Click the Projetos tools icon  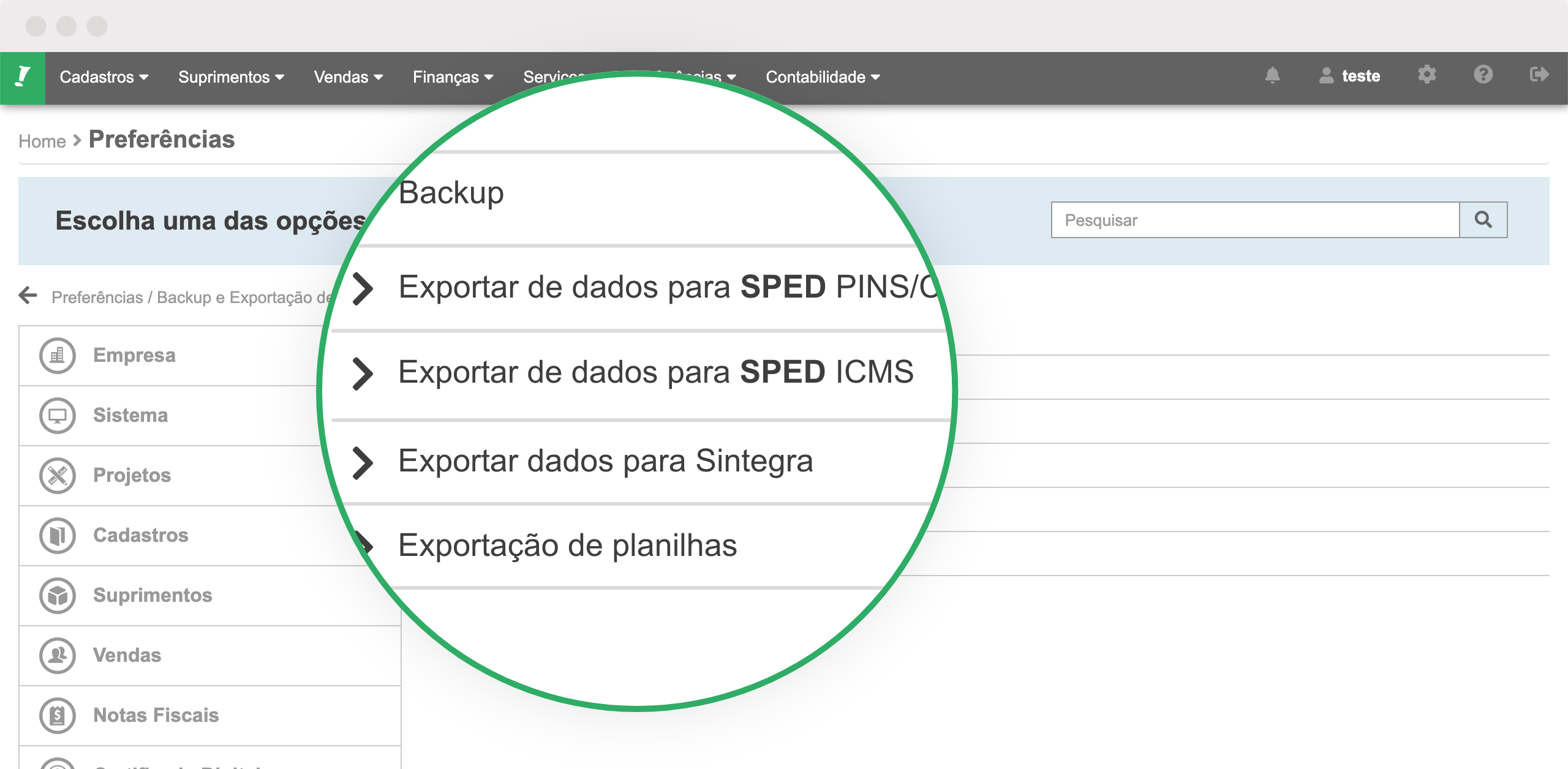coord(58,475)
